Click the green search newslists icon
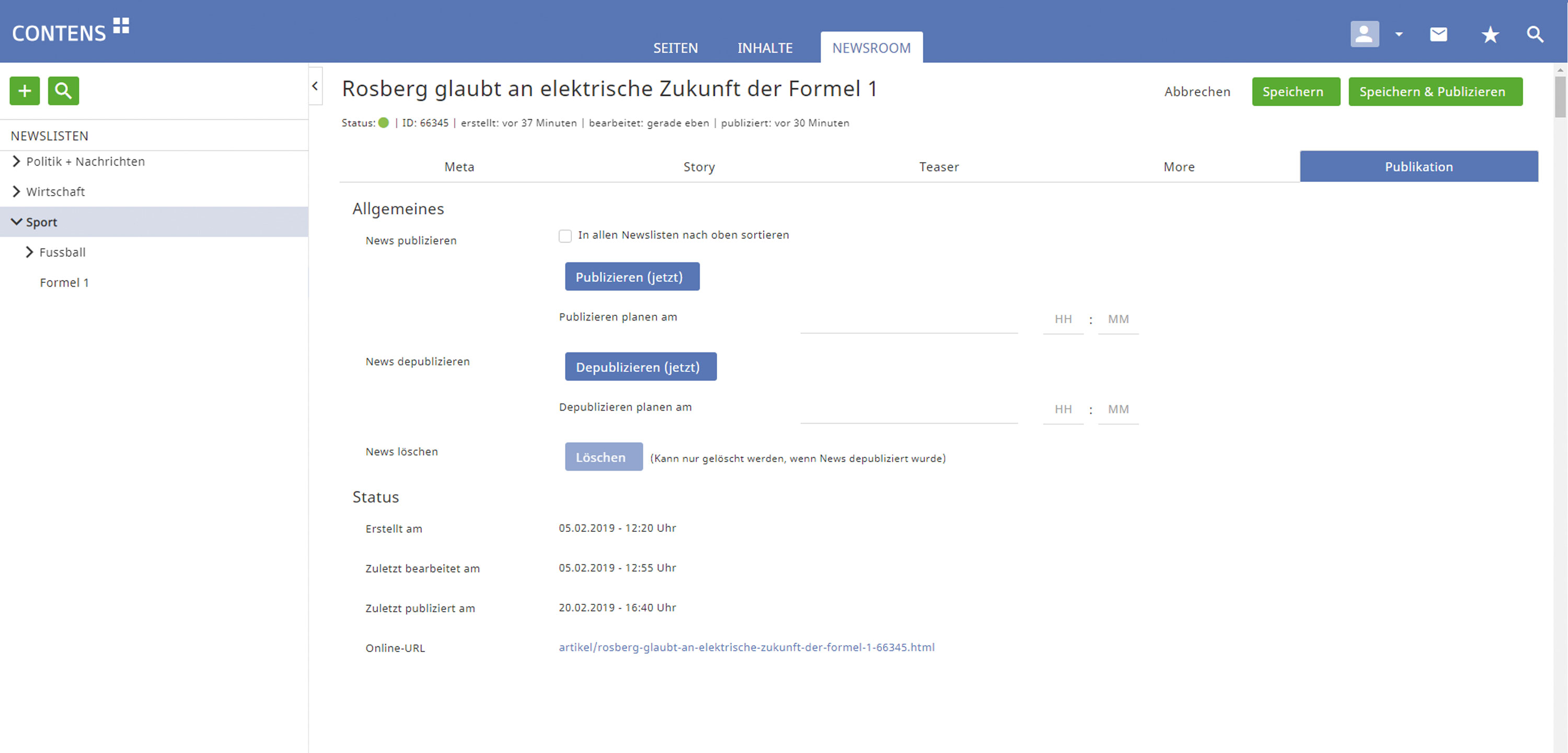Viewport: 1568px width, 753px height. [x=63, y=91]
